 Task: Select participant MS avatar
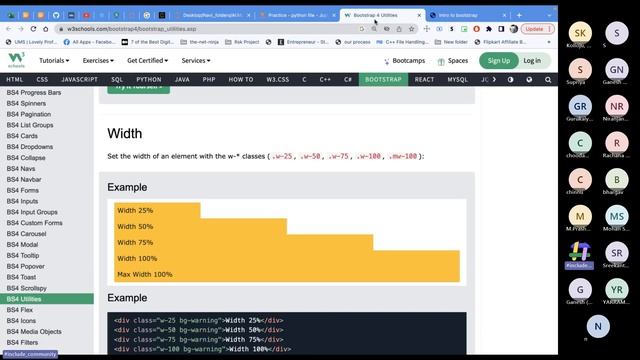click(616, 216)
